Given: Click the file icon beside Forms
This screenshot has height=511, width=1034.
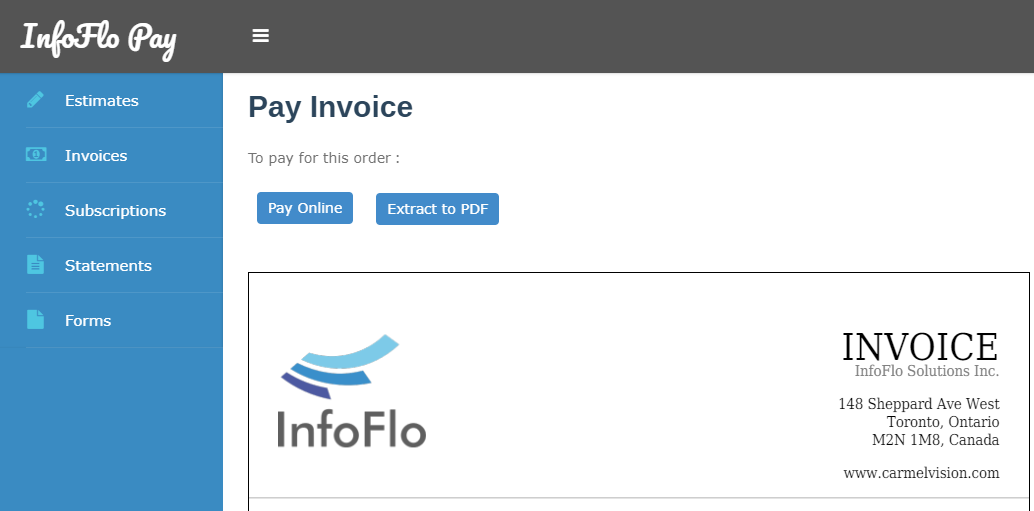Looking at the screenshot, I should 35,319.
